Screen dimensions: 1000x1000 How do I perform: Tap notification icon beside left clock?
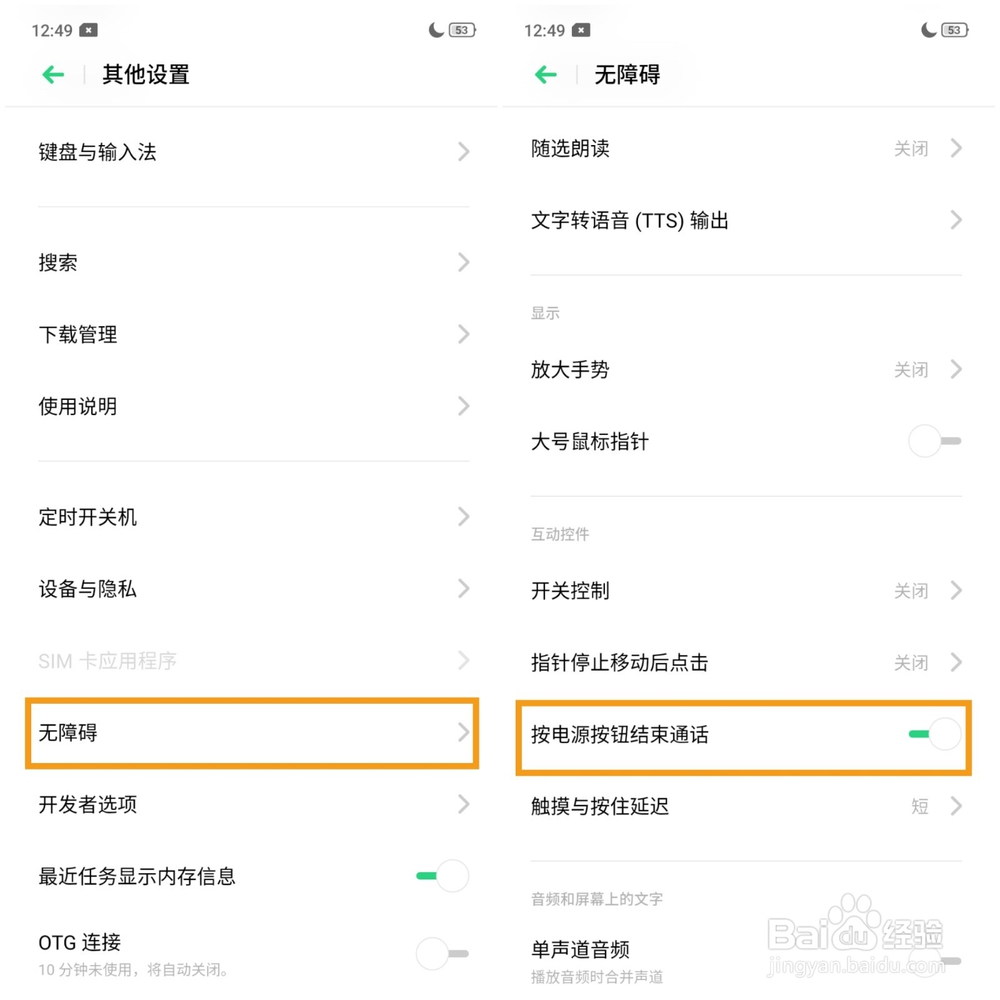pyautogui.click(x=89, y=31)
